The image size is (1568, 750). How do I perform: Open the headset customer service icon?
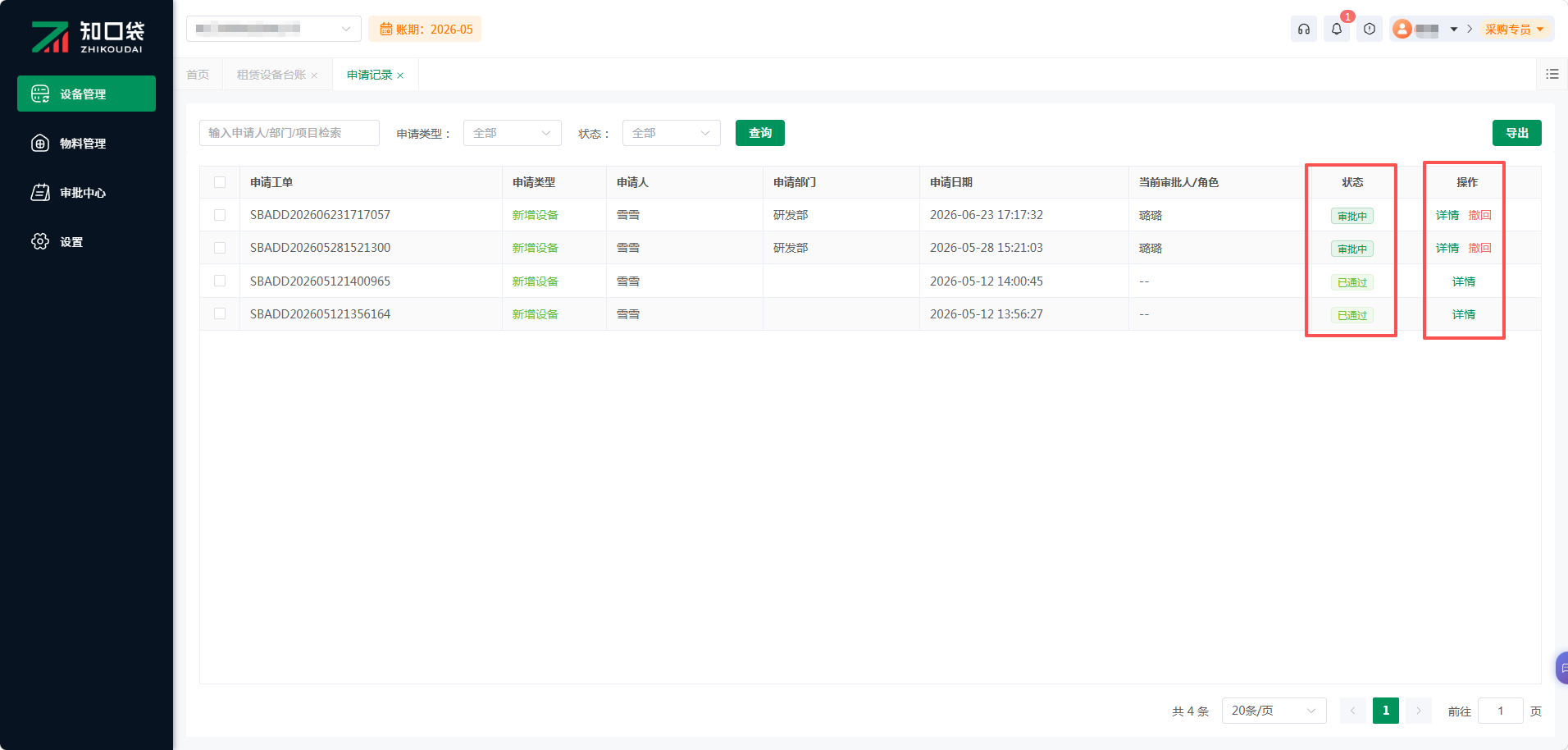tap(1304, 29)
